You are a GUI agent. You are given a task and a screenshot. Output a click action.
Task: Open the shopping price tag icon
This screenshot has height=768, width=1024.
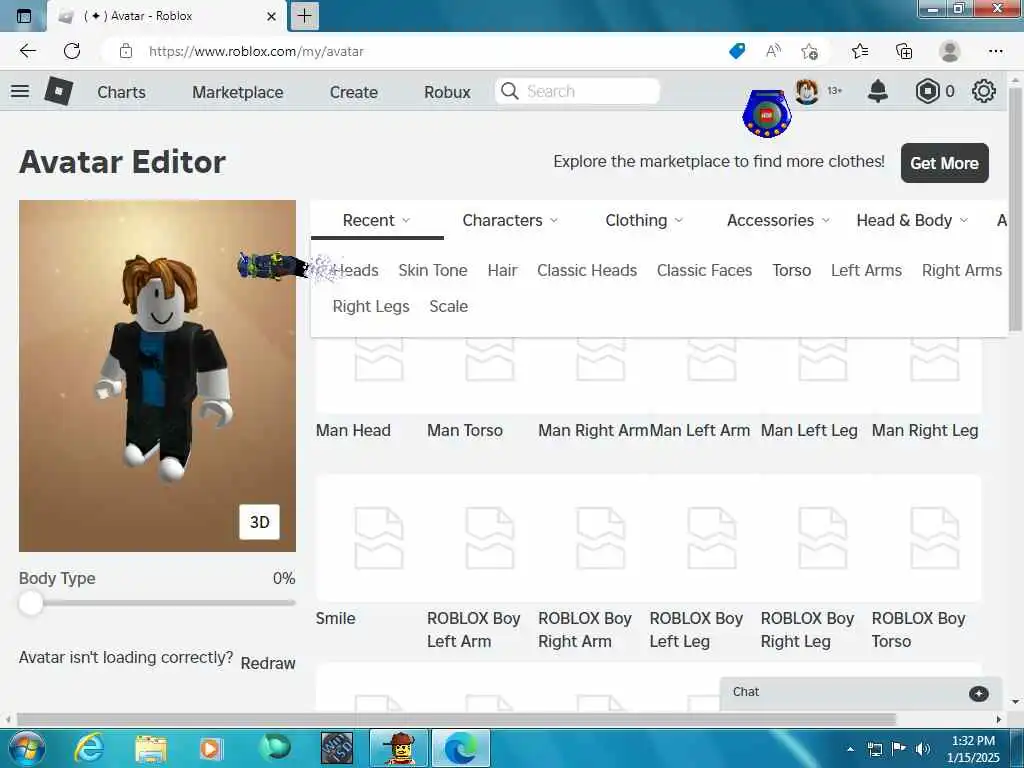coord(737,51)
